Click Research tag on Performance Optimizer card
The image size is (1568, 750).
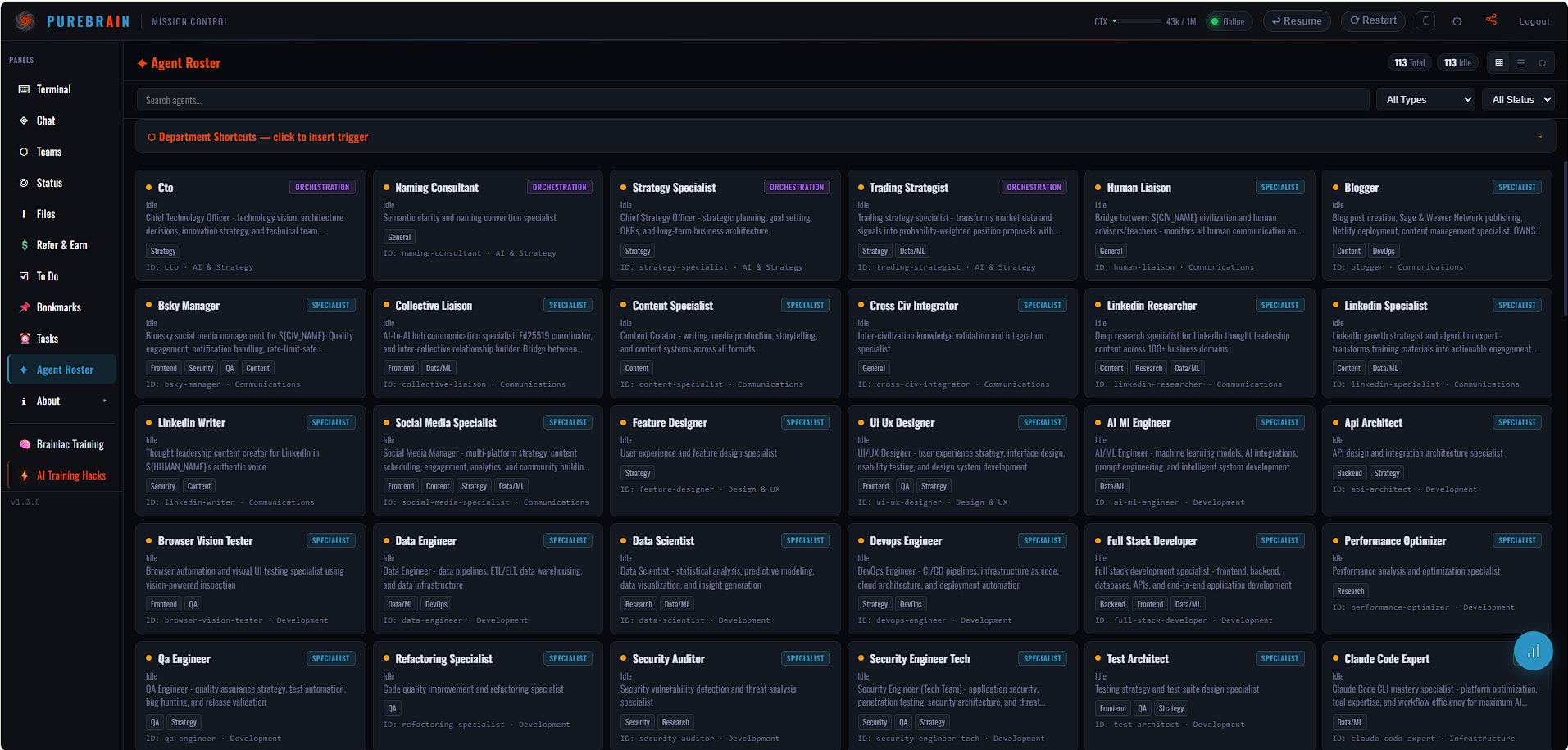point(1350,591)
